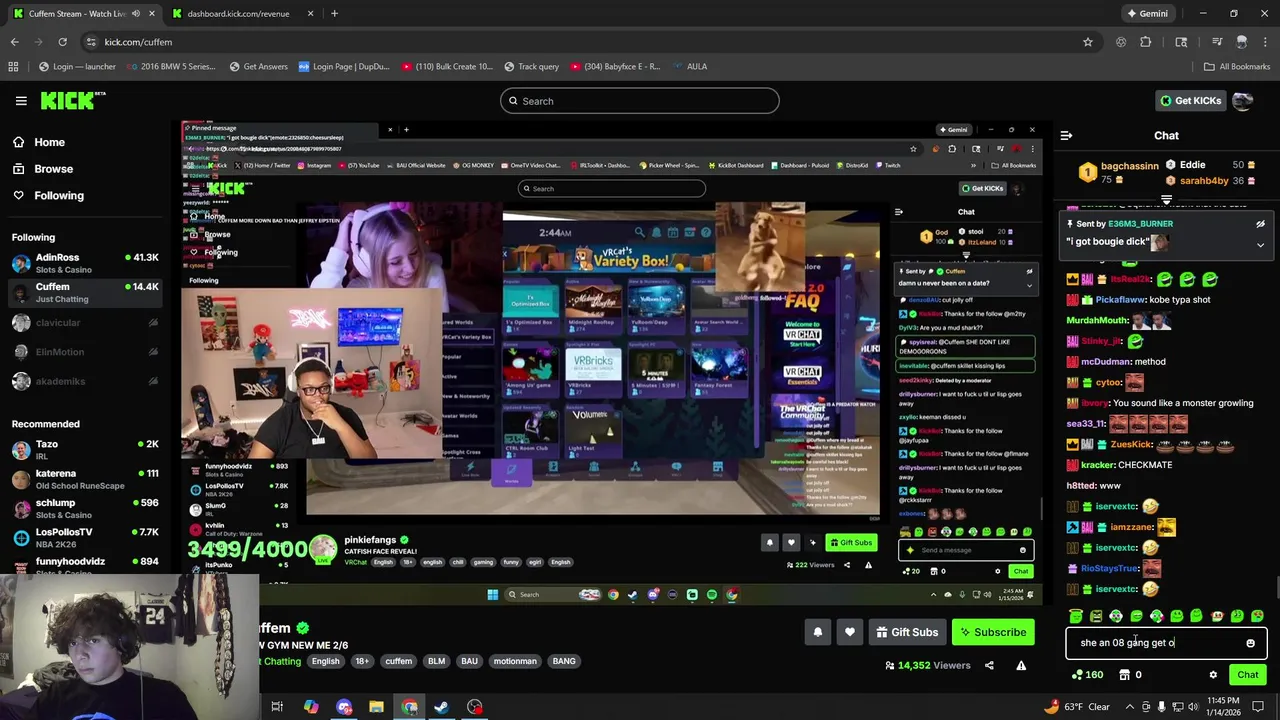Toggle follow heart for Cuffem
This screenshot has width=1280, height=720.
[x=850, y=632]
